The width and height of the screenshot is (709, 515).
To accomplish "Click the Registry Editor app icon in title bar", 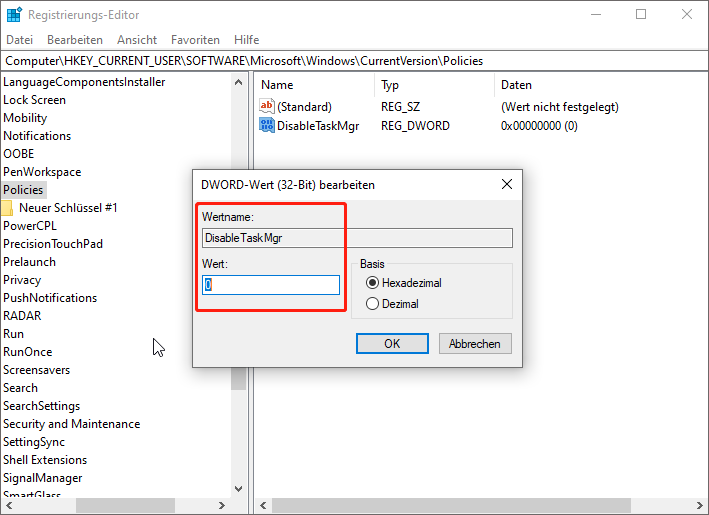I will point(14,14).
